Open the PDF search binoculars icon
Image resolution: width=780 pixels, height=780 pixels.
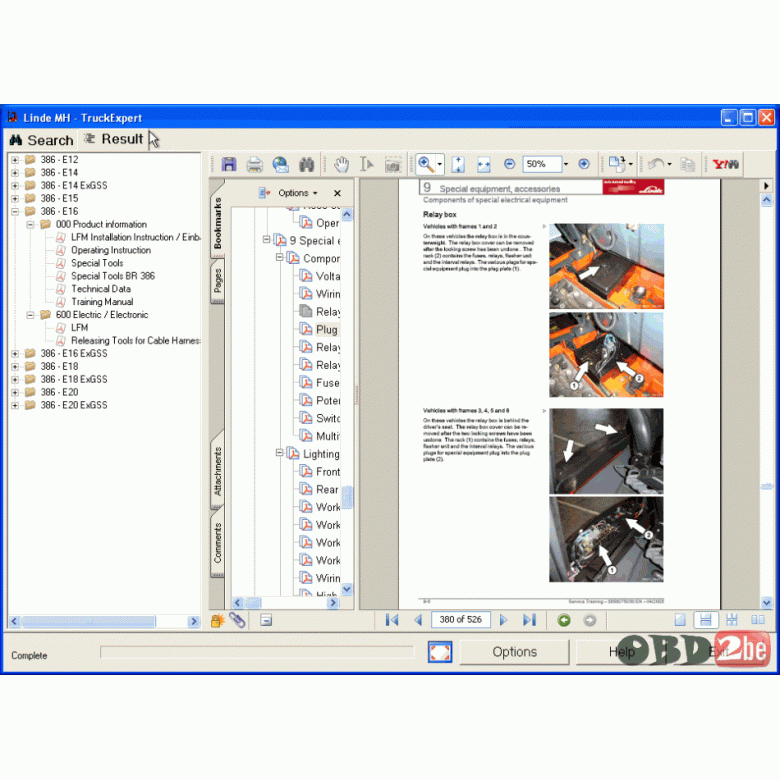(306, 164)
